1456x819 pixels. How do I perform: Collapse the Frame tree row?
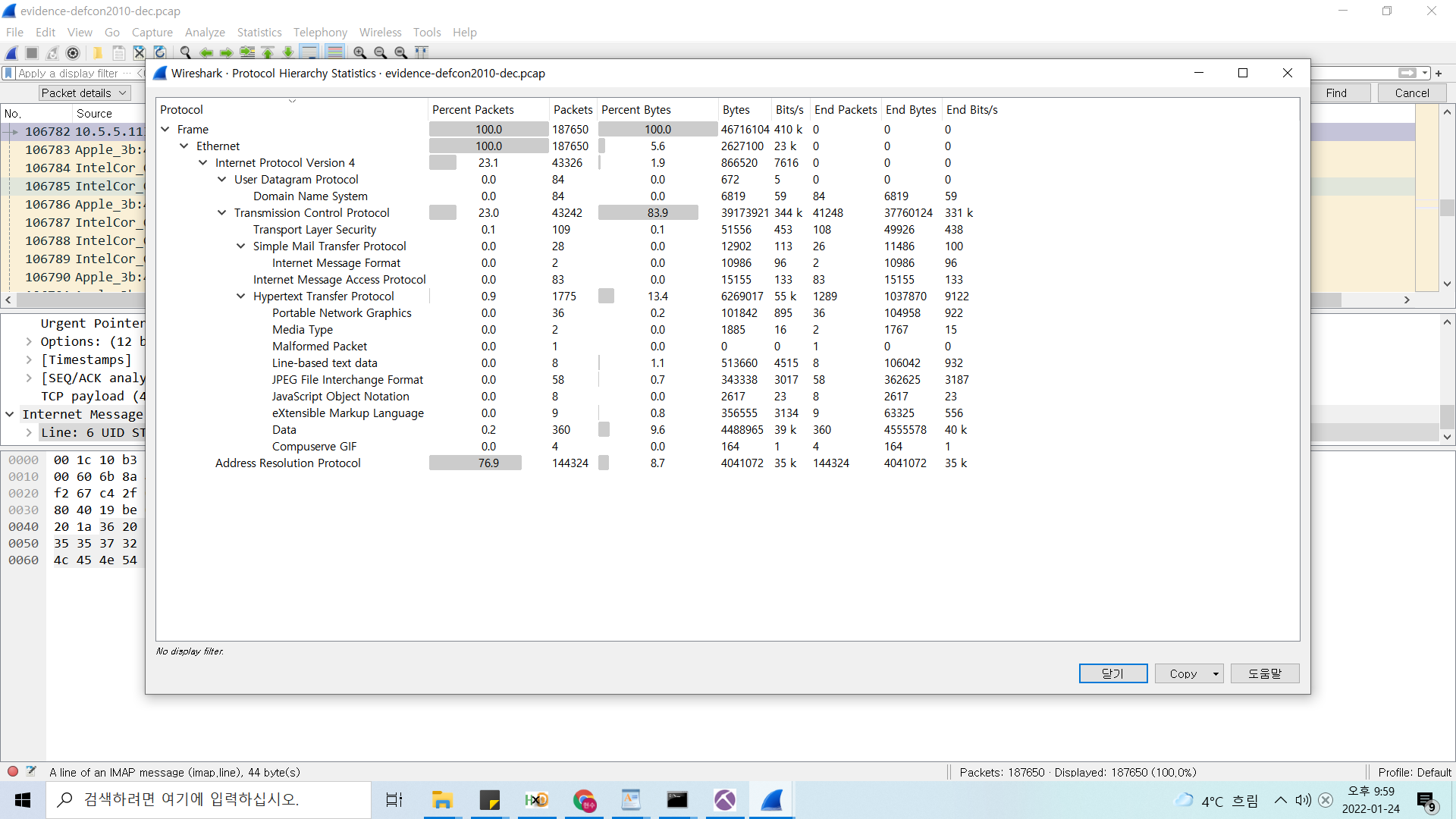click(x=165, y=130)
